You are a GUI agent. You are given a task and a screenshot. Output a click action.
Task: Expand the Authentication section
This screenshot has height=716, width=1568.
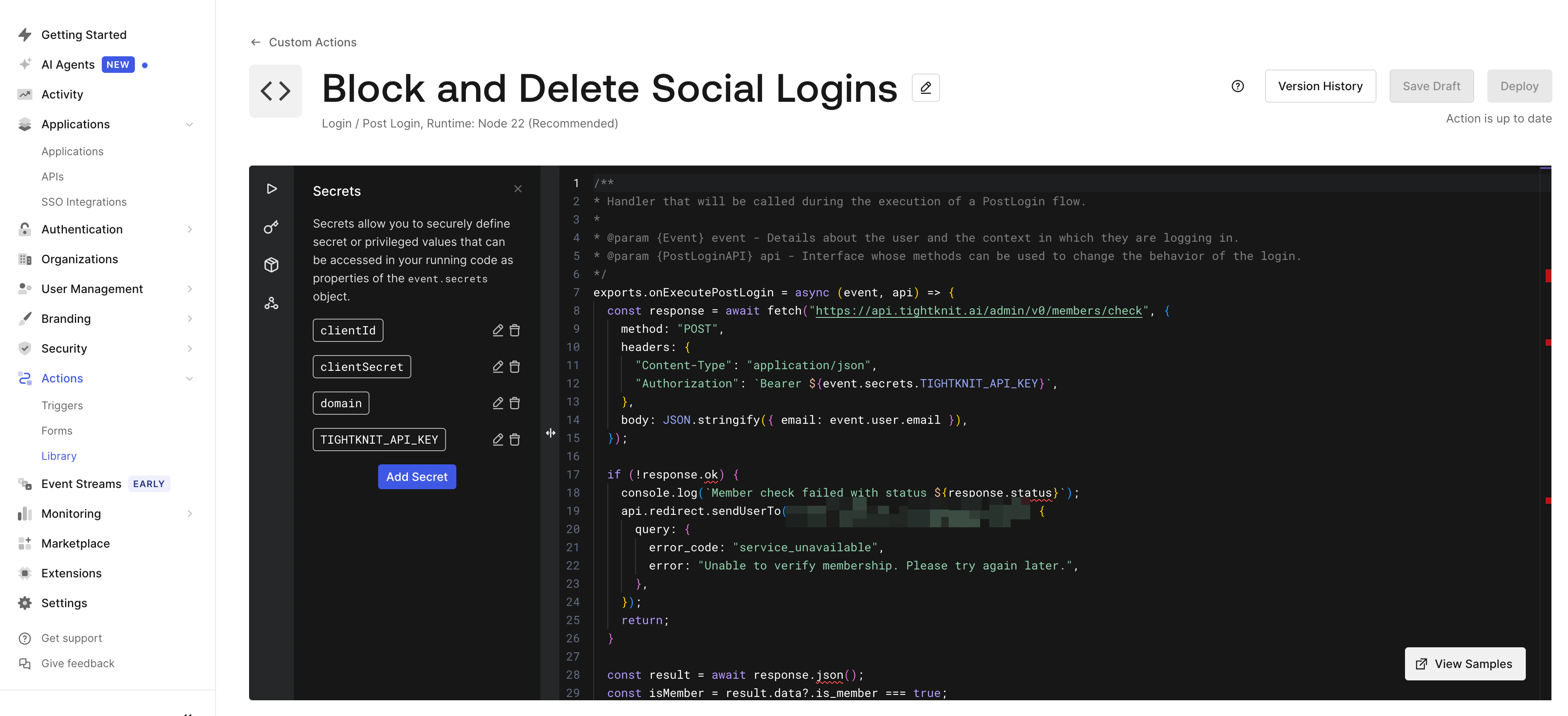[x=189, y=229]
